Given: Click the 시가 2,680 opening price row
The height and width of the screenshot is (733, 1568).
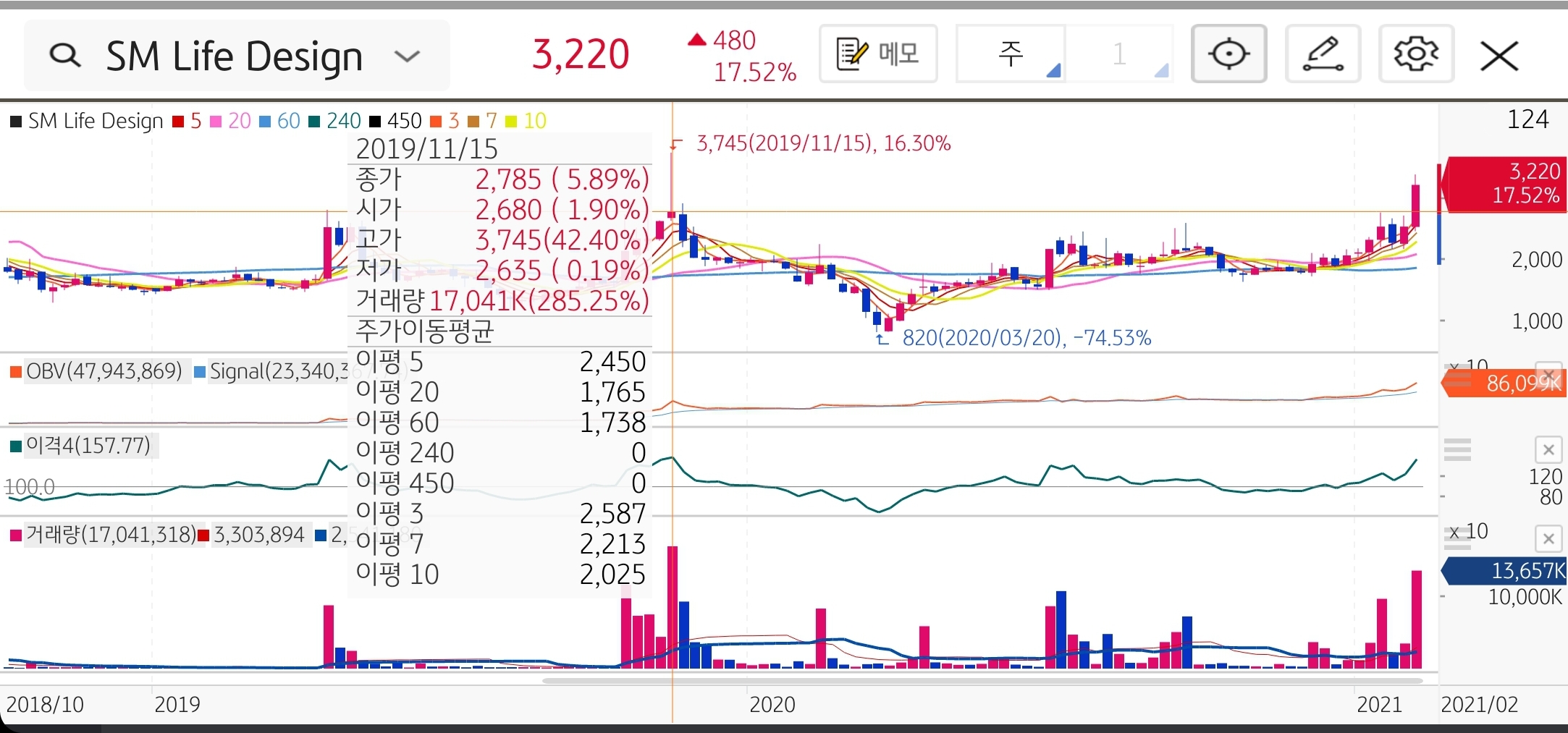Looking at the screenshot, I should [500, 210].
